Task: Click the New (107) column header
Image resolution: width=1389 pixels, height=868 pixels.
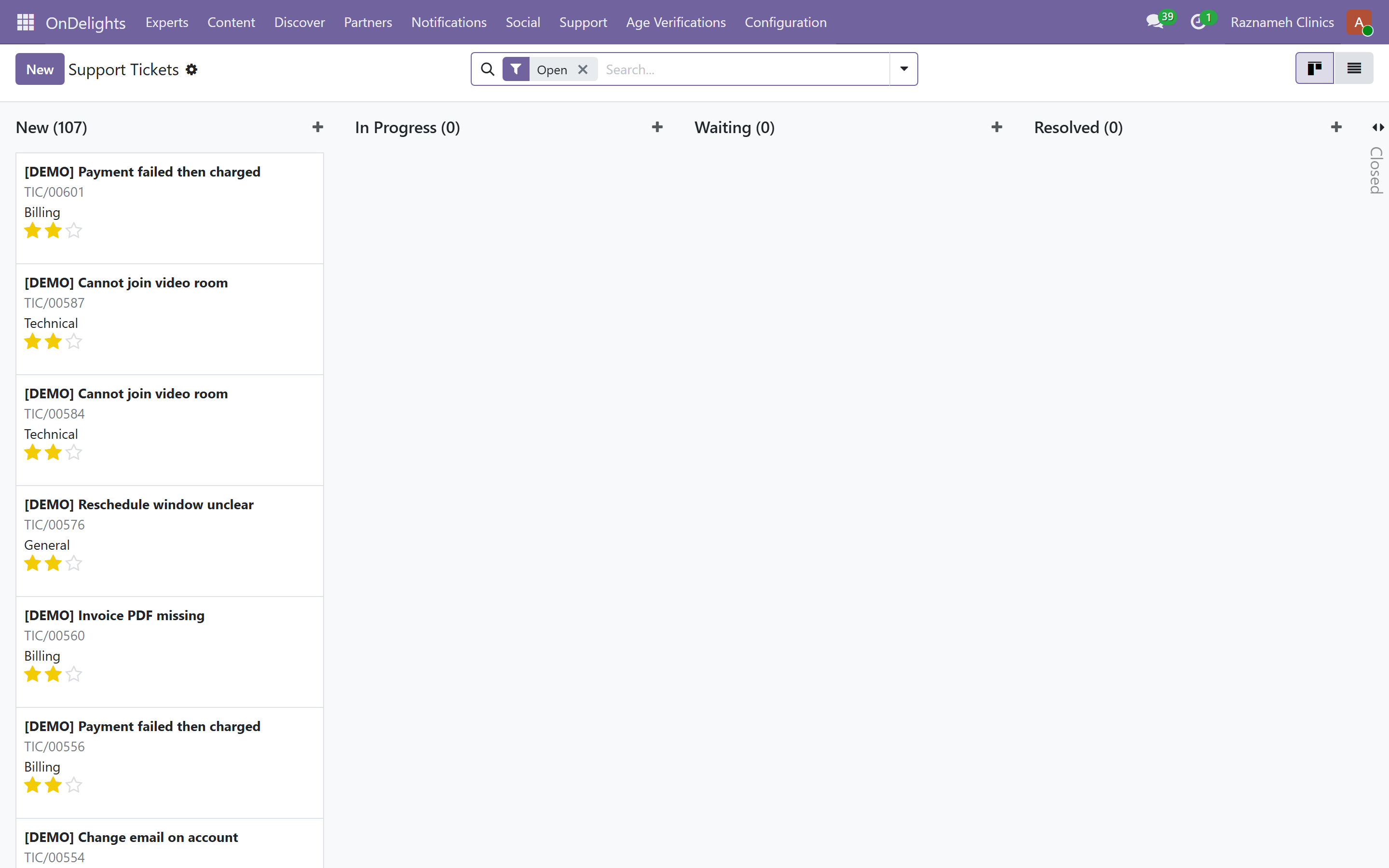Action: click(52, 127)
